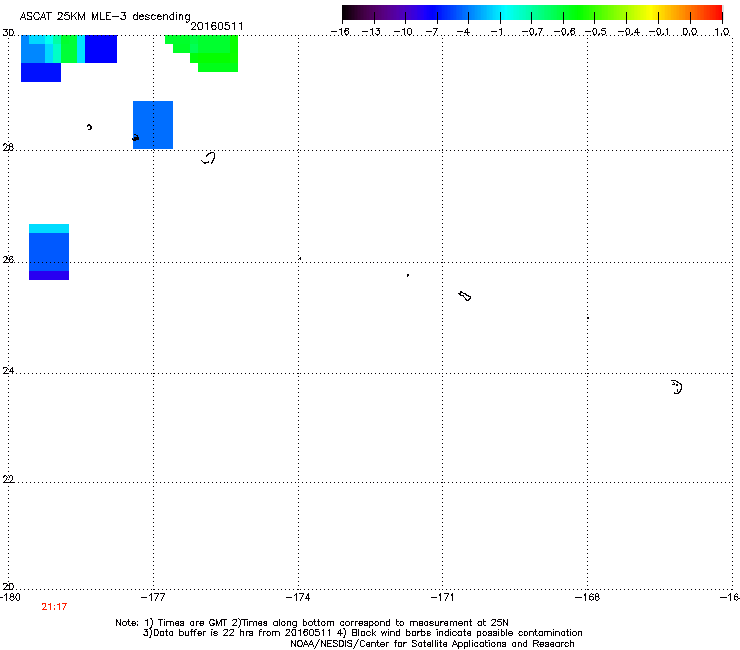Viewport: 740px width, 650px height.
Task: Click the color bar label -13
Action: [371, 32]
